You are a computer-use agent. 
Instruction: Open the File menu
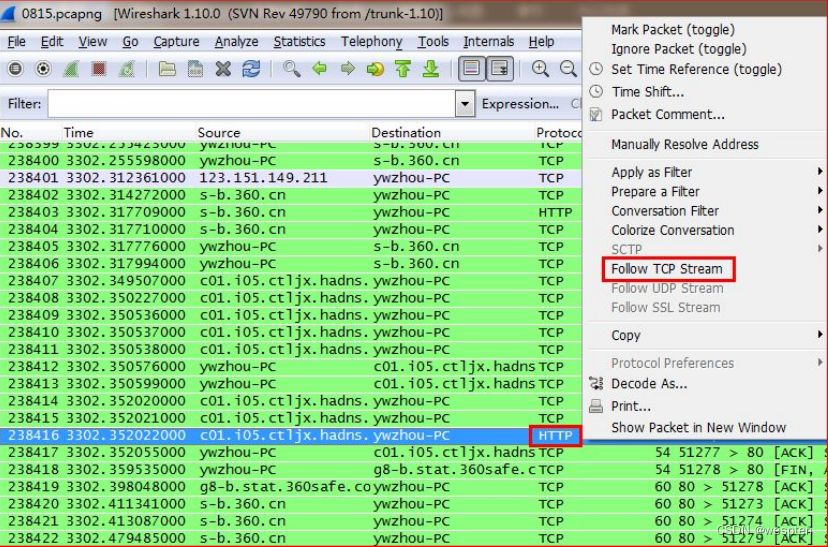(x=16, y=42)
